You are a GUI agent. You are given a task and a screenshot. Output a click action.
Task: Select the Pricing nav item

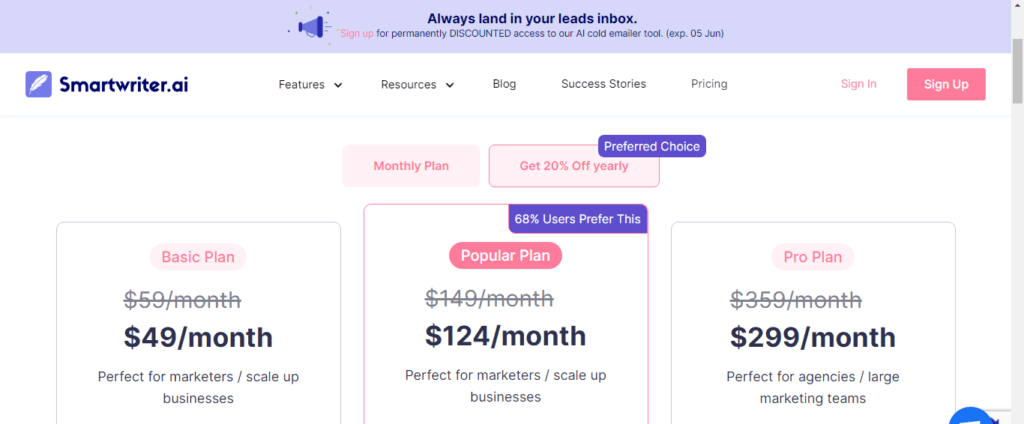[x=709, y=84]
